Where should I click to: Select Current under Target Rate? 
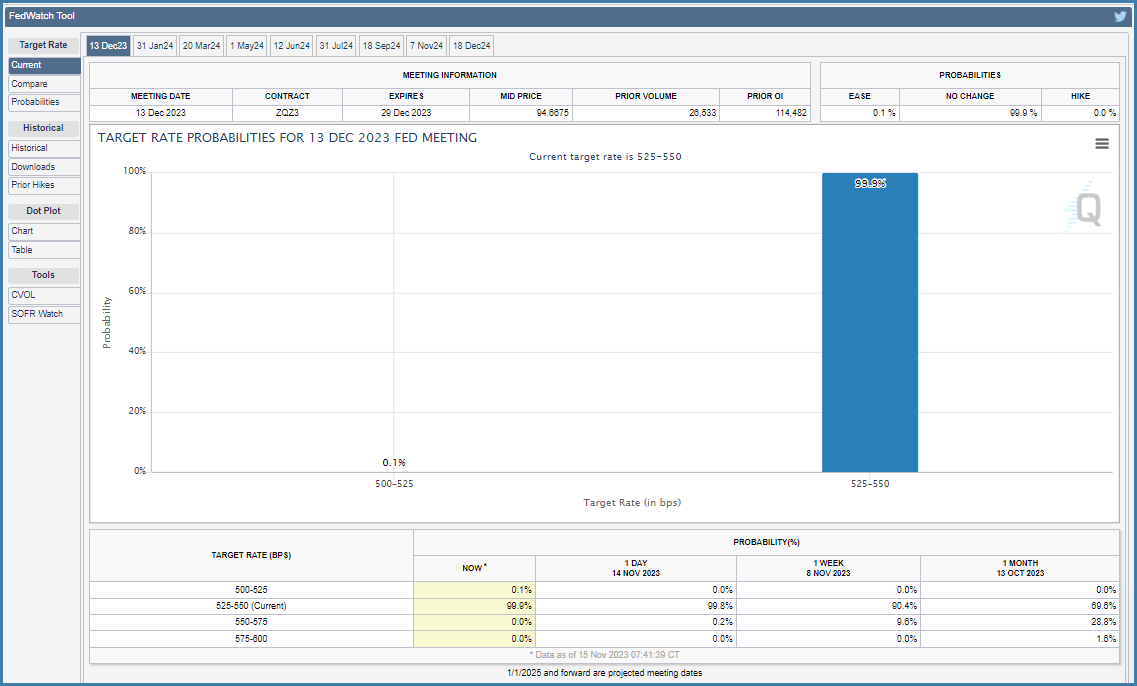(x=44, y=65)
